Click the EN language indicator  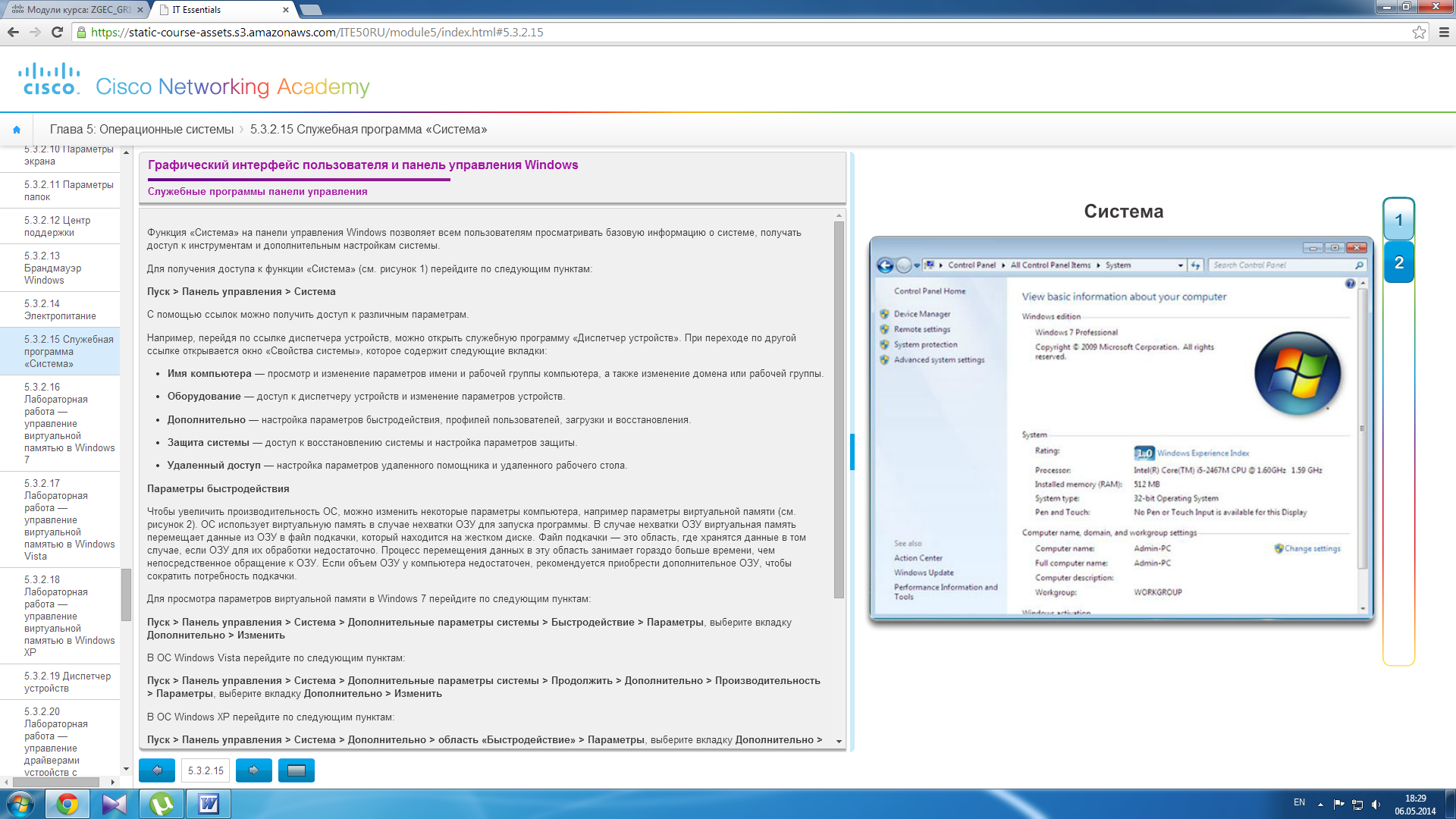click(1299, 802)
